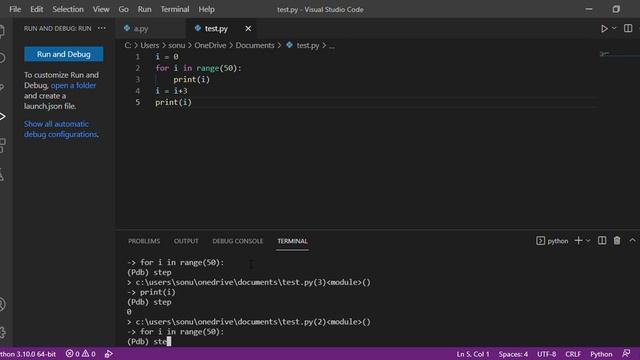
Task: Open the Explorer activity bar icon
Action: pos(2,31)
